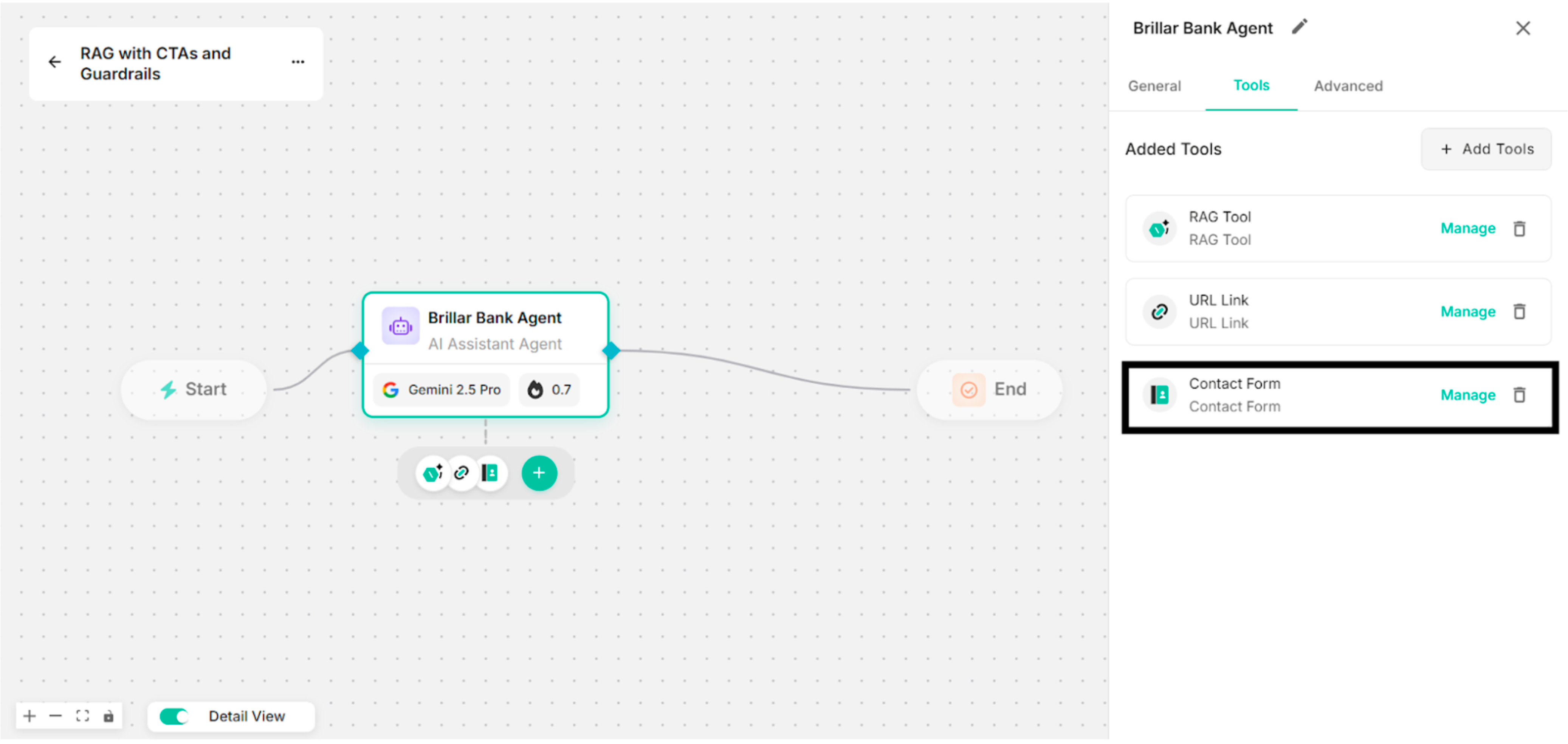
Task: Click Add Tools in the right panel
Action: click(x=1486, y=149)
